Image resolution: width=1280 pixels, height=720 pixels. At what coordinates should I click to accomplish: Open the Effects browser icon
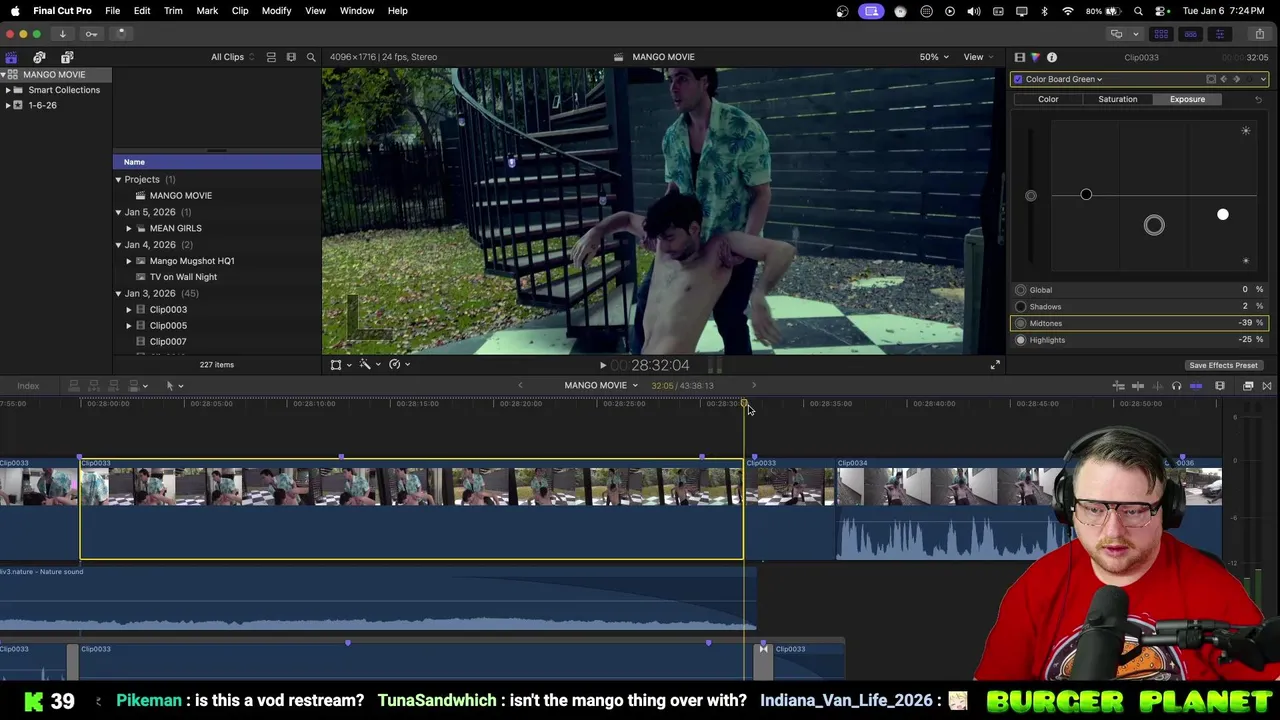pos(1248,386)
